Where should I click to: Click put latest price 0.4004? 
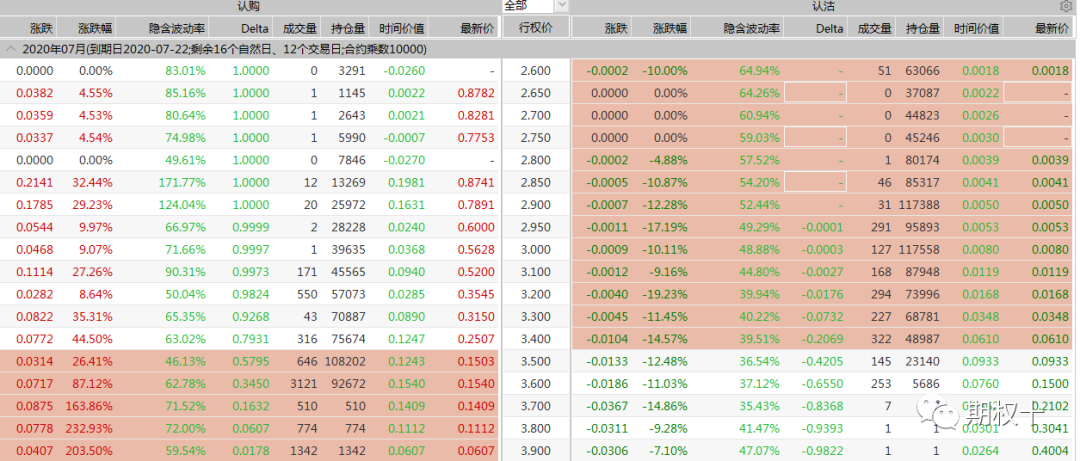pos(1050,451)
